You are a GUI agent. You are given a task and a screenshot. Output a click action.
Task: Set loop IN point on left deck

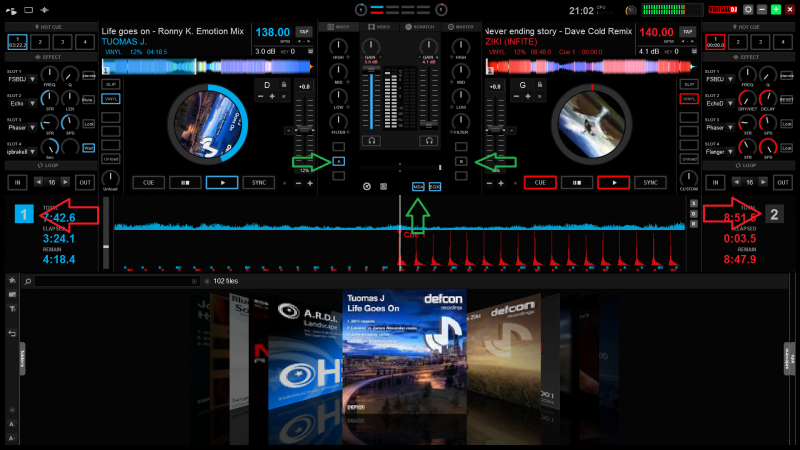[17, 183]
